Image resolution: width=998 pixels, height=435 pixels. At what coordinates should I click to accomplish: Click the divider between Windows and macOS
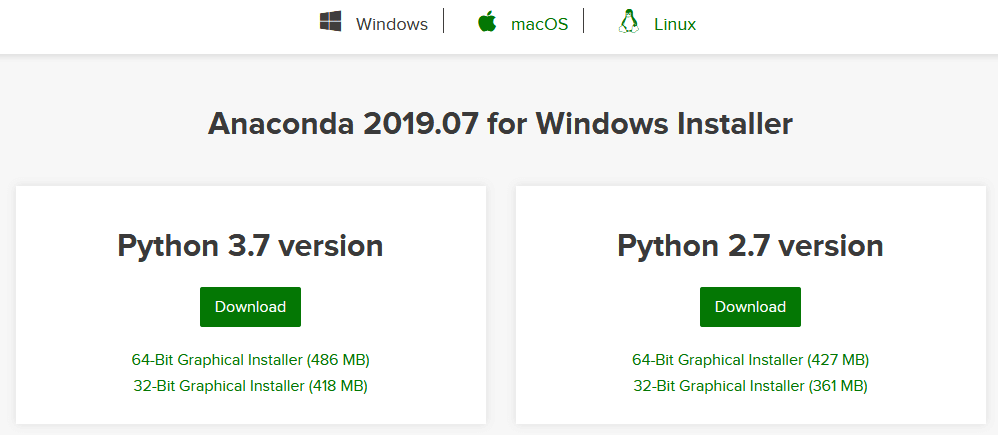pos(443,22)
